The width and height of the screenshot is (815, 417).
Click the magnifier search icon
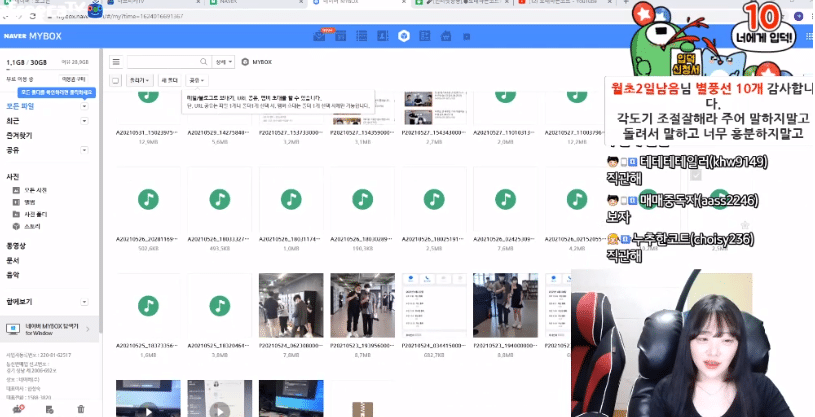pyautogui.click(x=204, y=62)
